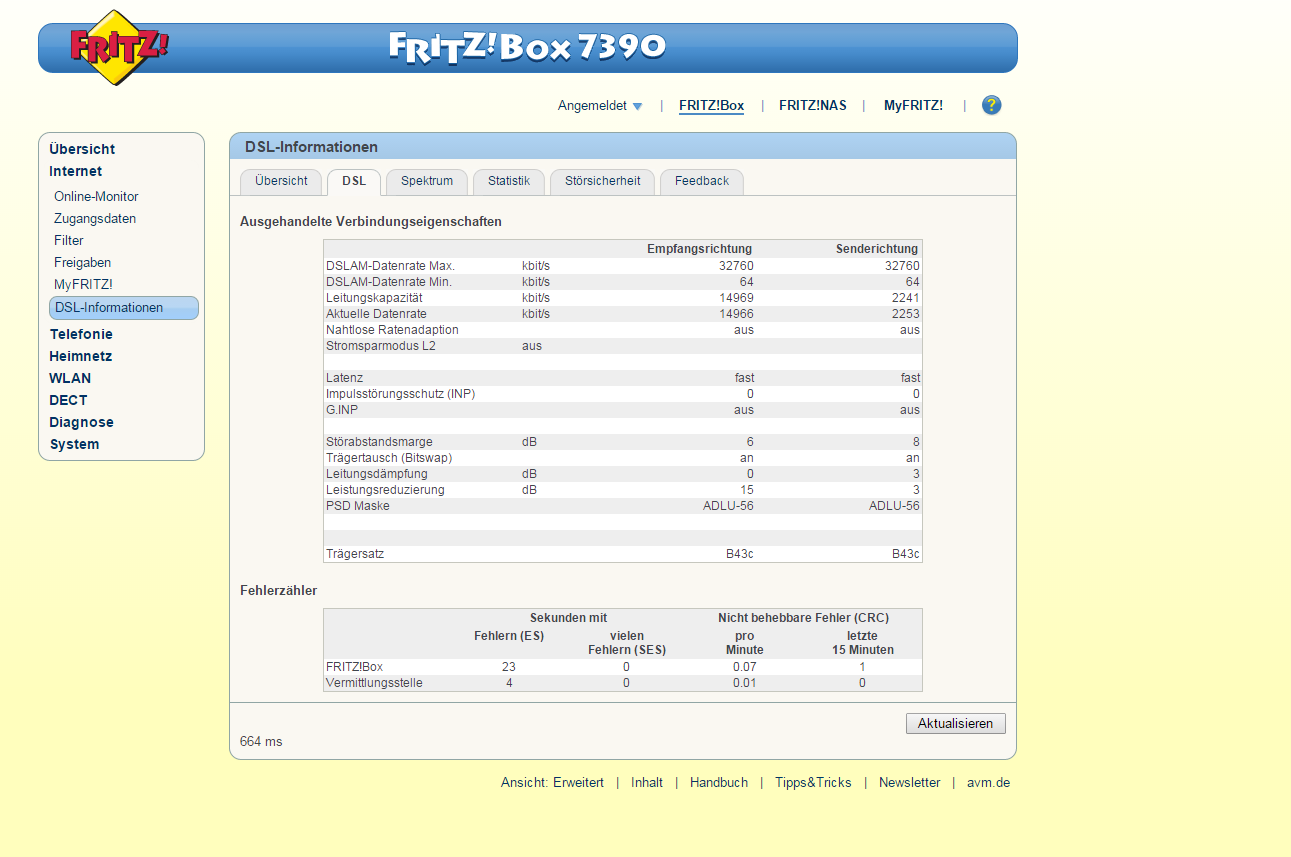Click Aktuelle Datenrate receive value 14966
The image size is (1291, 857).
click(736, 314)
